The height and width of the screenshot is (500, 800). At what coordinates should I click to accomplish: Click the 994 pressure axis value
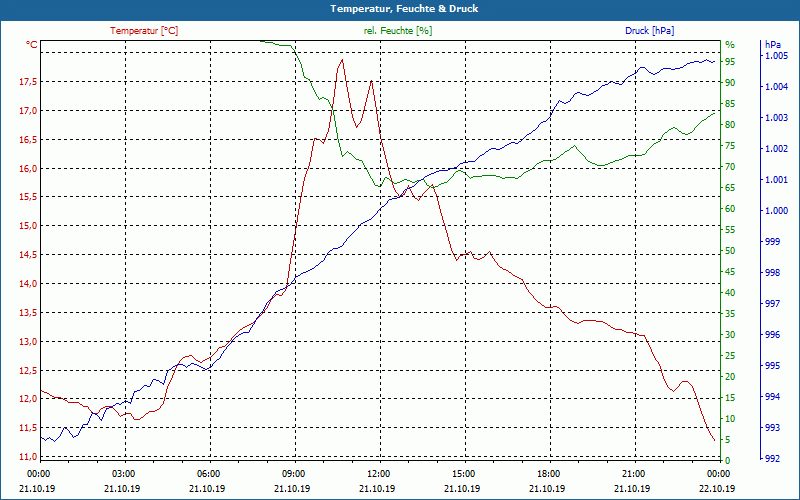(x=772, y=397)
